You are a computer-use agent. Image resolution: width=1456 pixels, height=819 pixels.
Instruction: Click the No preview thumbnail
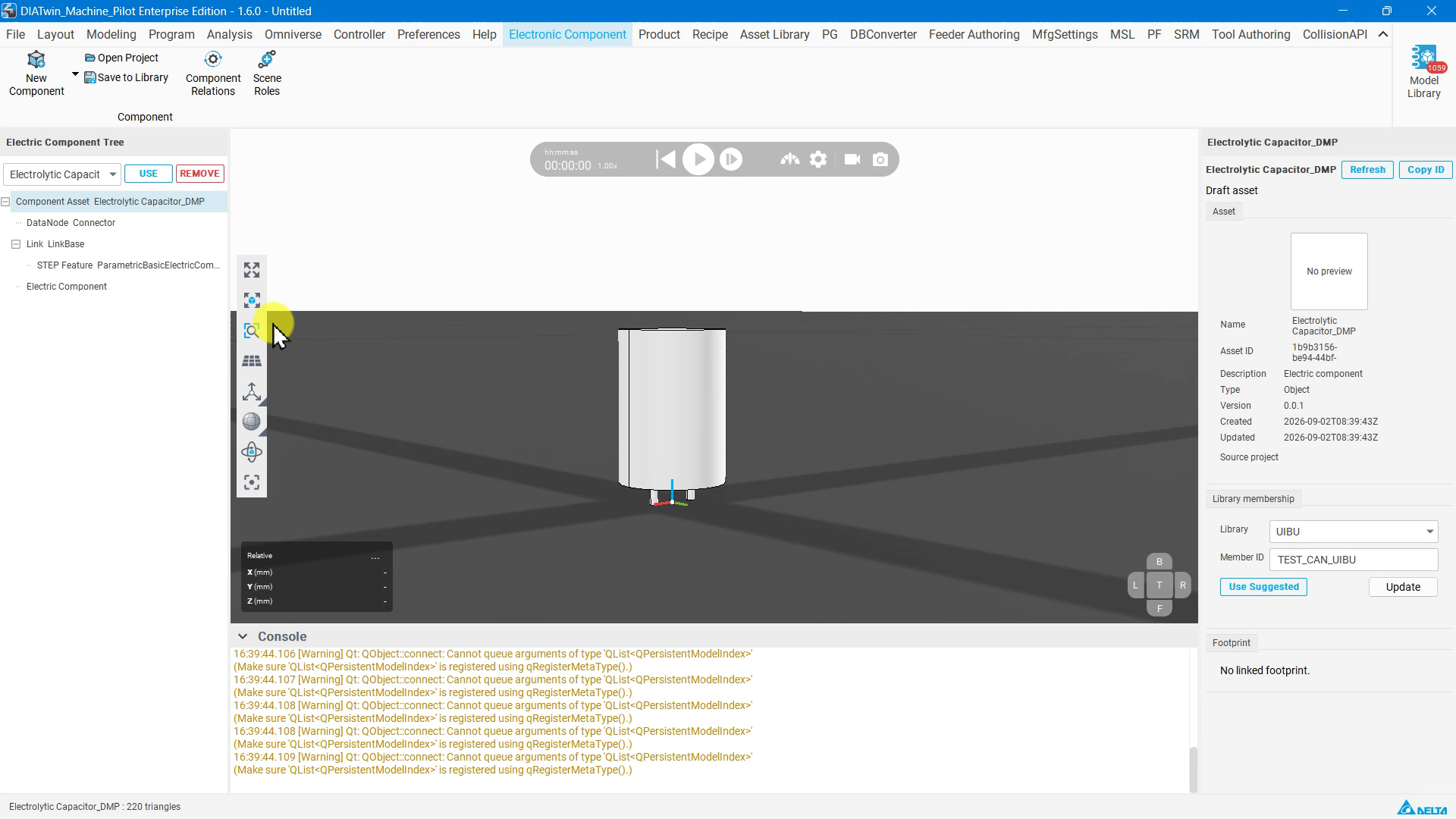pyautogui.click(x=1329, y=271)
